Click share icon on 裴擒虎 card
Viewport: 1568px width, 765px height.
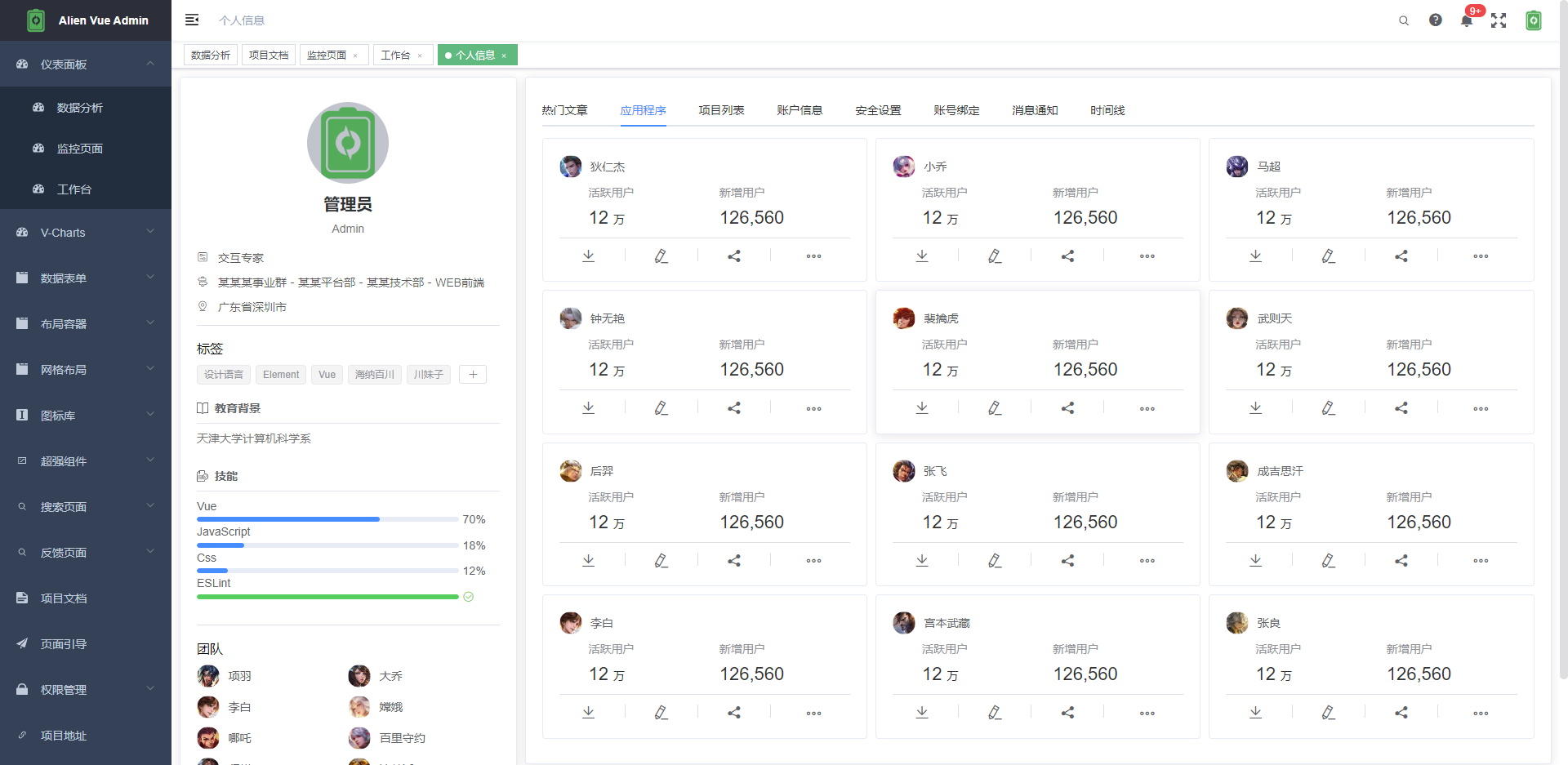coord(1067,407)
